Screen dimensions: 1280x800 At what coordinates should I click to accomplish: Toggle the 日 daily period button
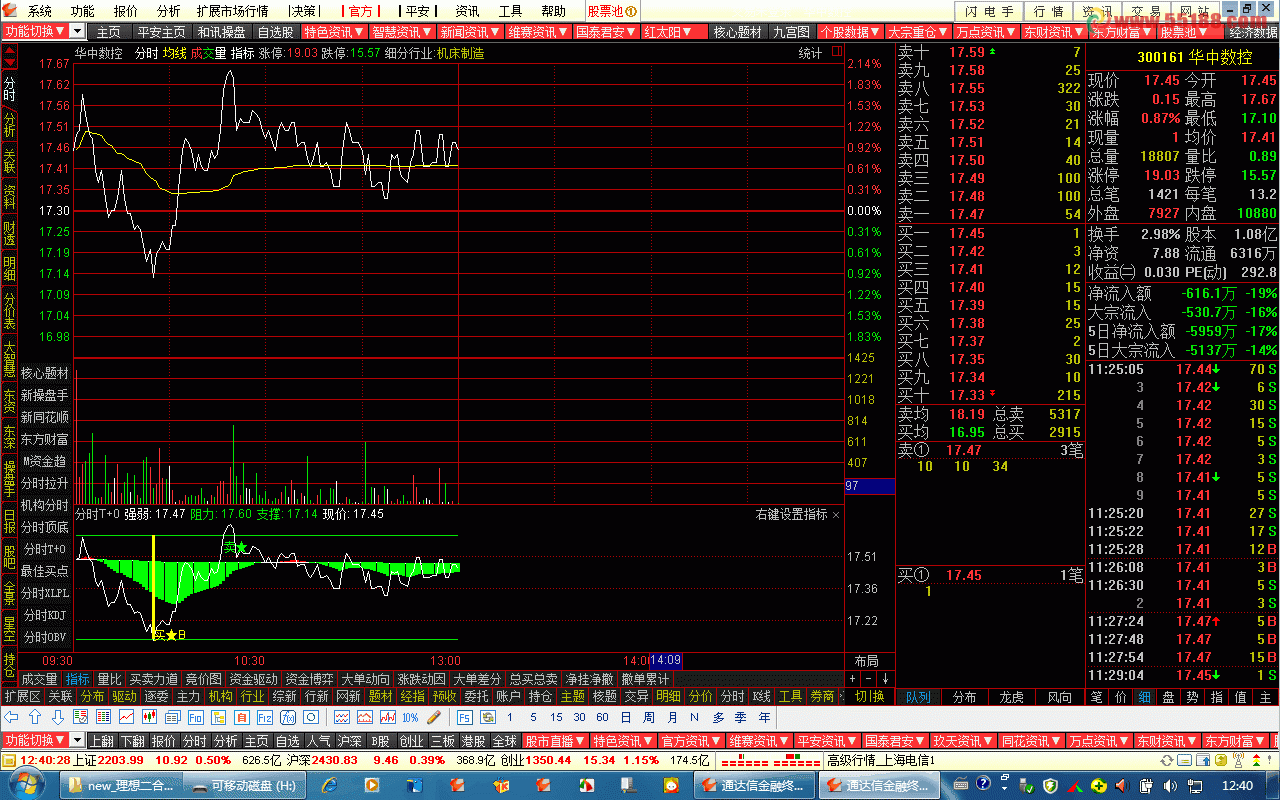click(625, 717)
